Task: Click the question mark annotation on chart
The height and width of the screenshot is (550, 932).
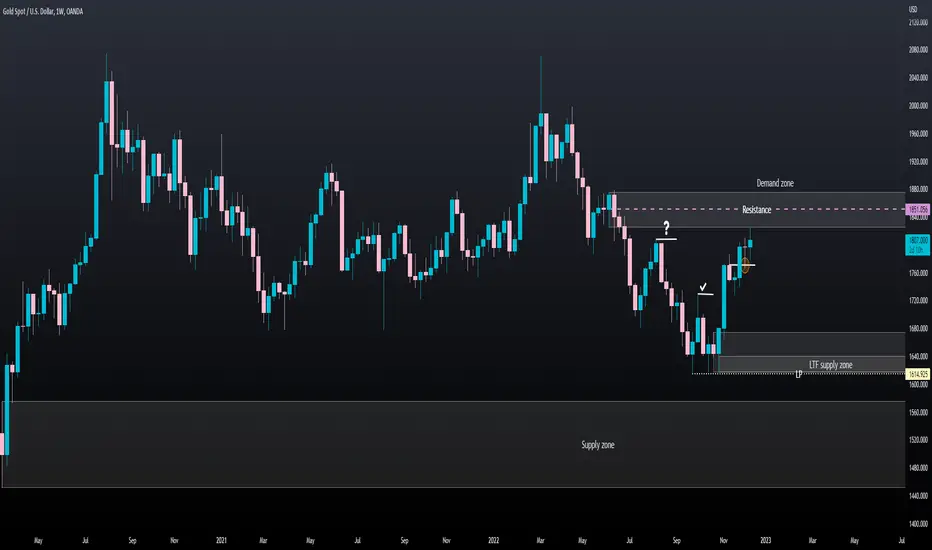Action: 666,228
